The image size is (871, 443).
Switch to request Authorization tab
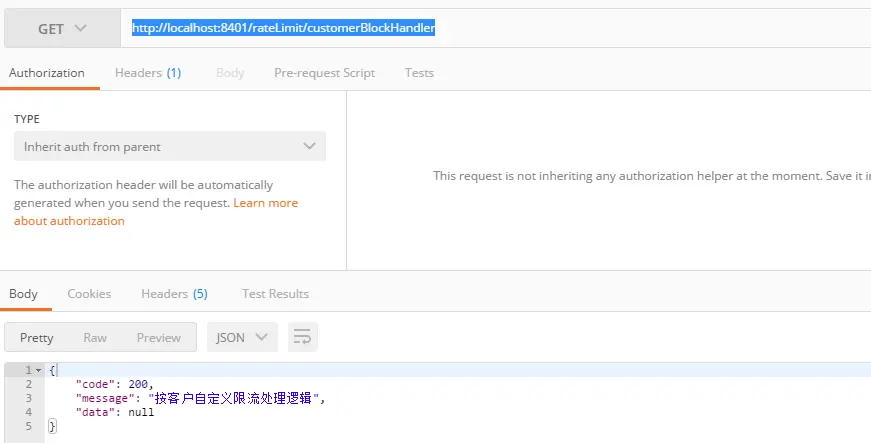47,73
